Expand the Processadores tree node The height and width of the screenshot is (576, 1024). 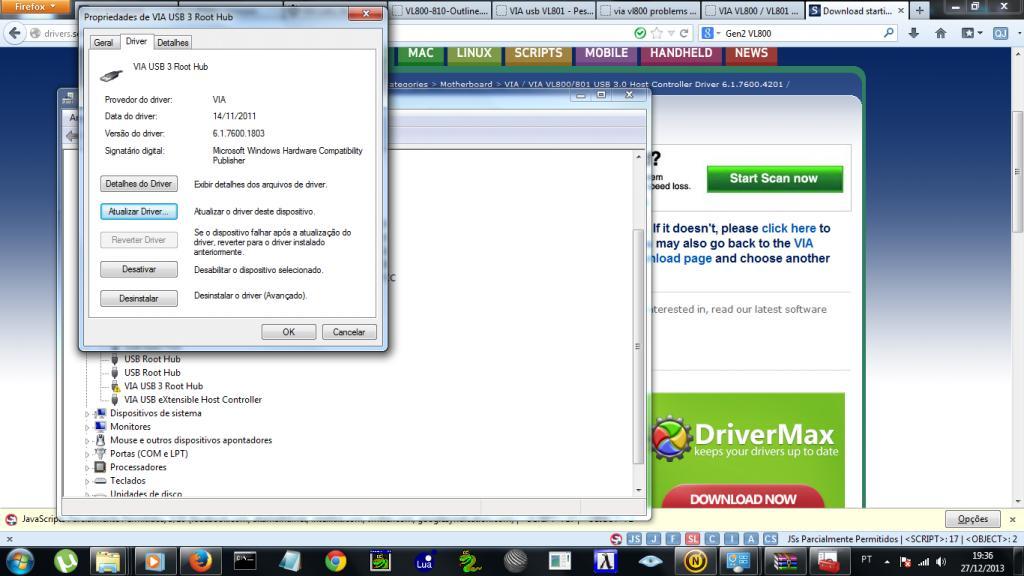87,468
